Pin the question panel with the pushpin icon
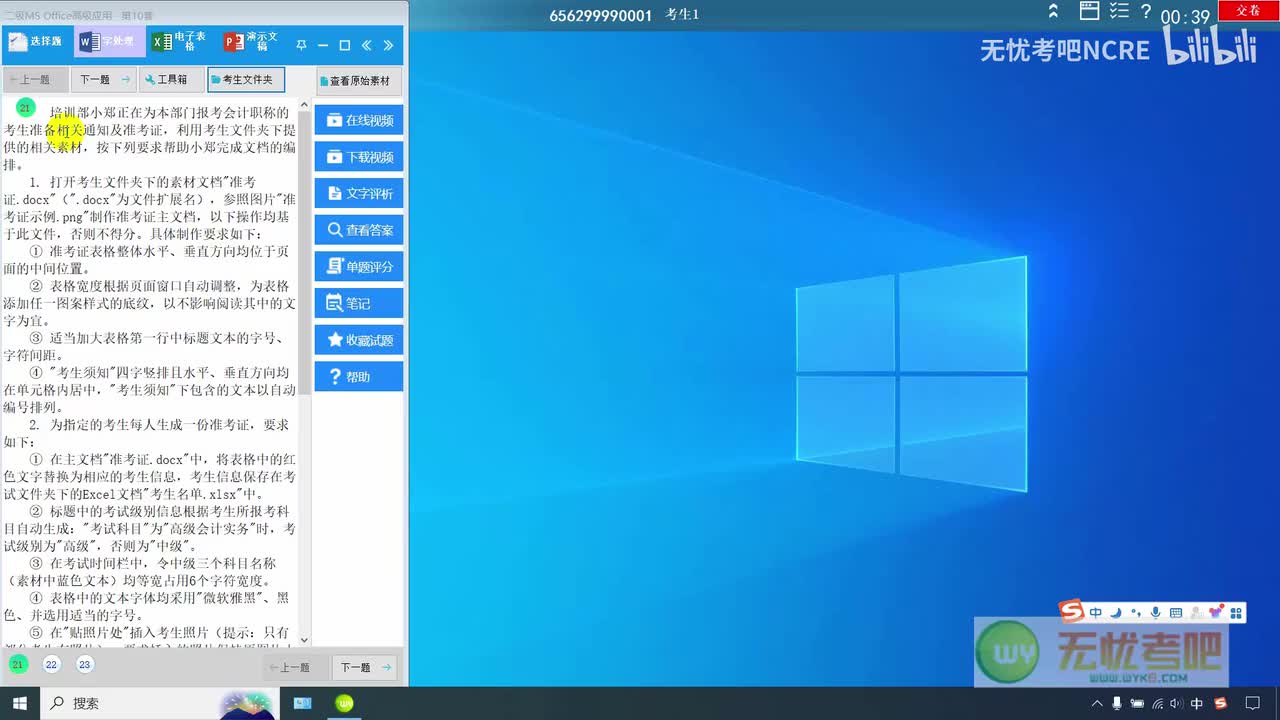Viewport: 1280px width, 720px height. [x=301, y=45]
